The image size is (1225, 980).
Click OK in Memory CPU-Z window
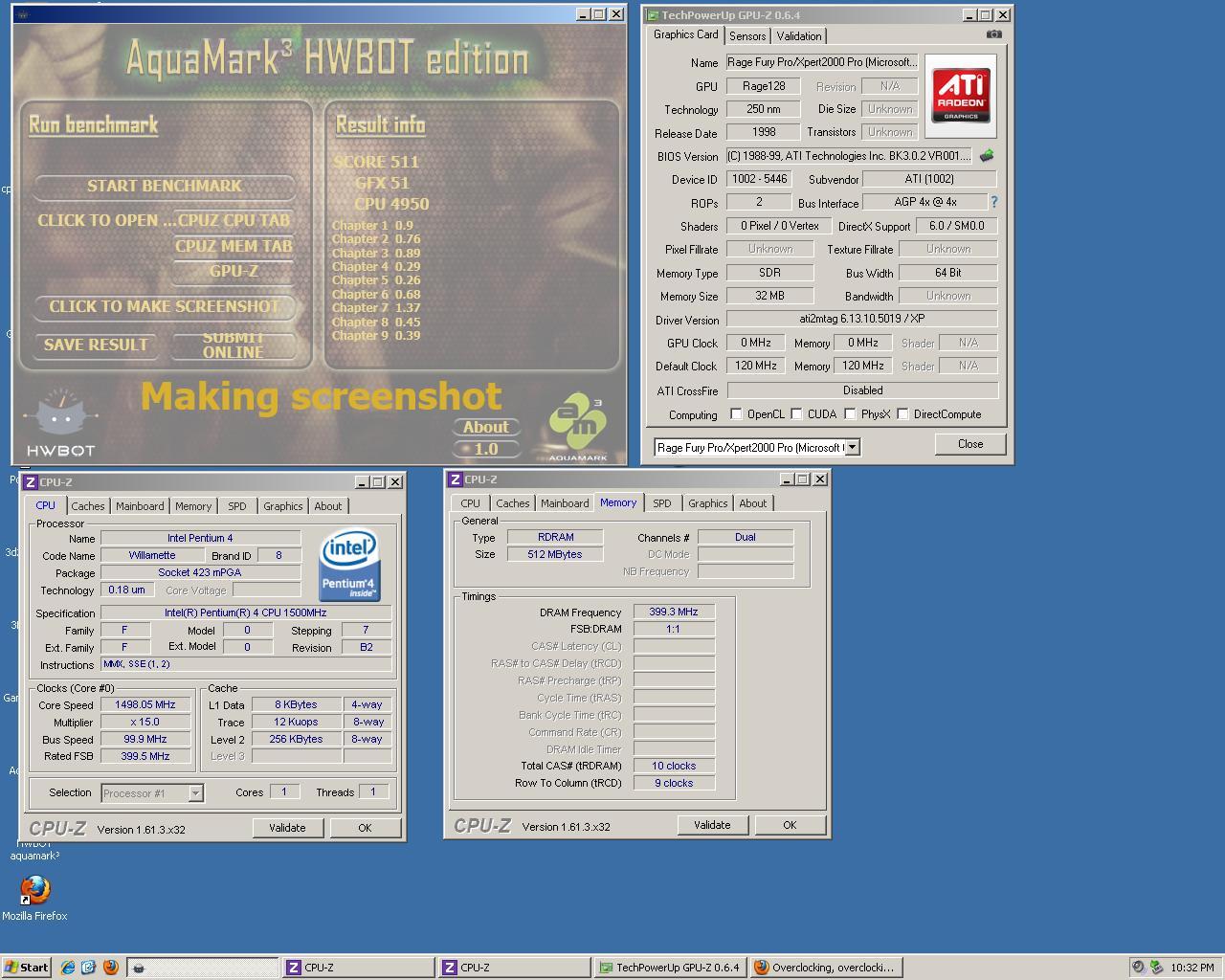790,825
